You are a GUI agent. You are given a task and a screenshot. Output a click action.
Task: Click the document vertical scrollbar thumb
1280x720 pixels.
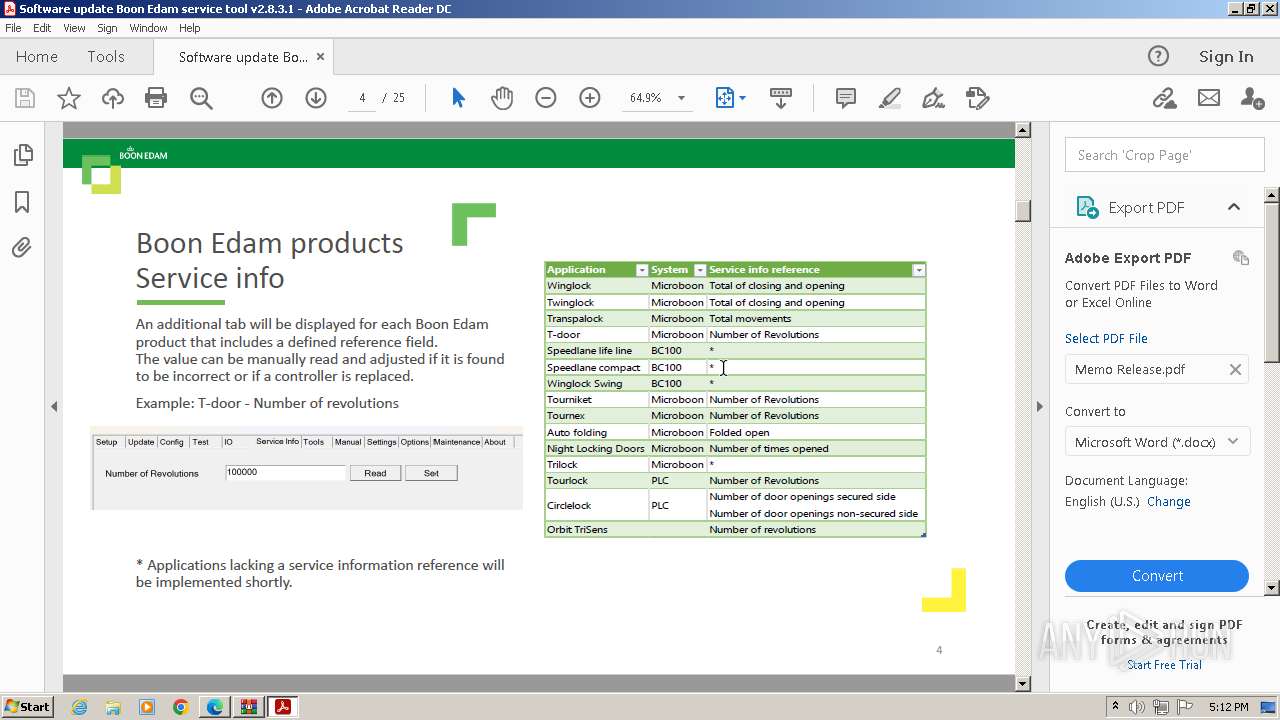coord(1022,211)
